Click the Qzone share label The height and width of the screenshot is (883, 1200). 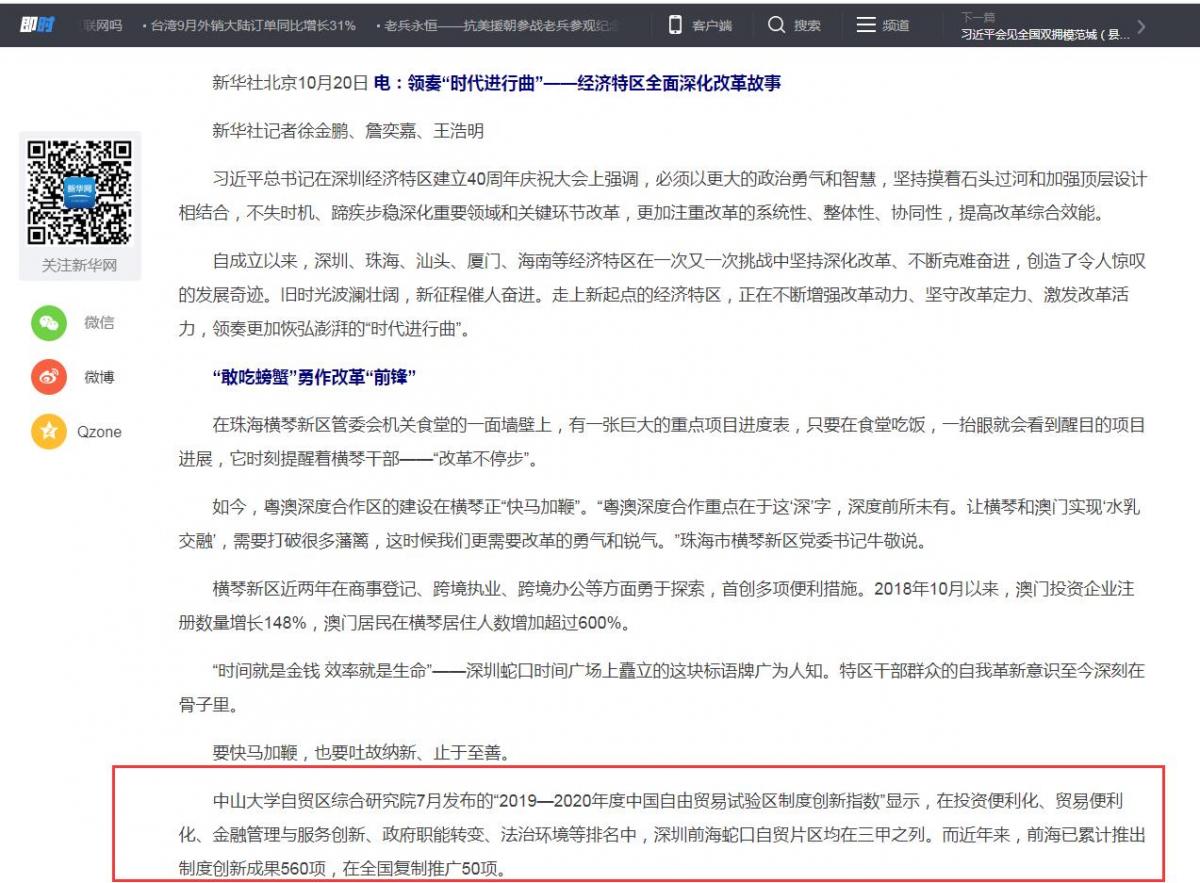coord(100,432)
